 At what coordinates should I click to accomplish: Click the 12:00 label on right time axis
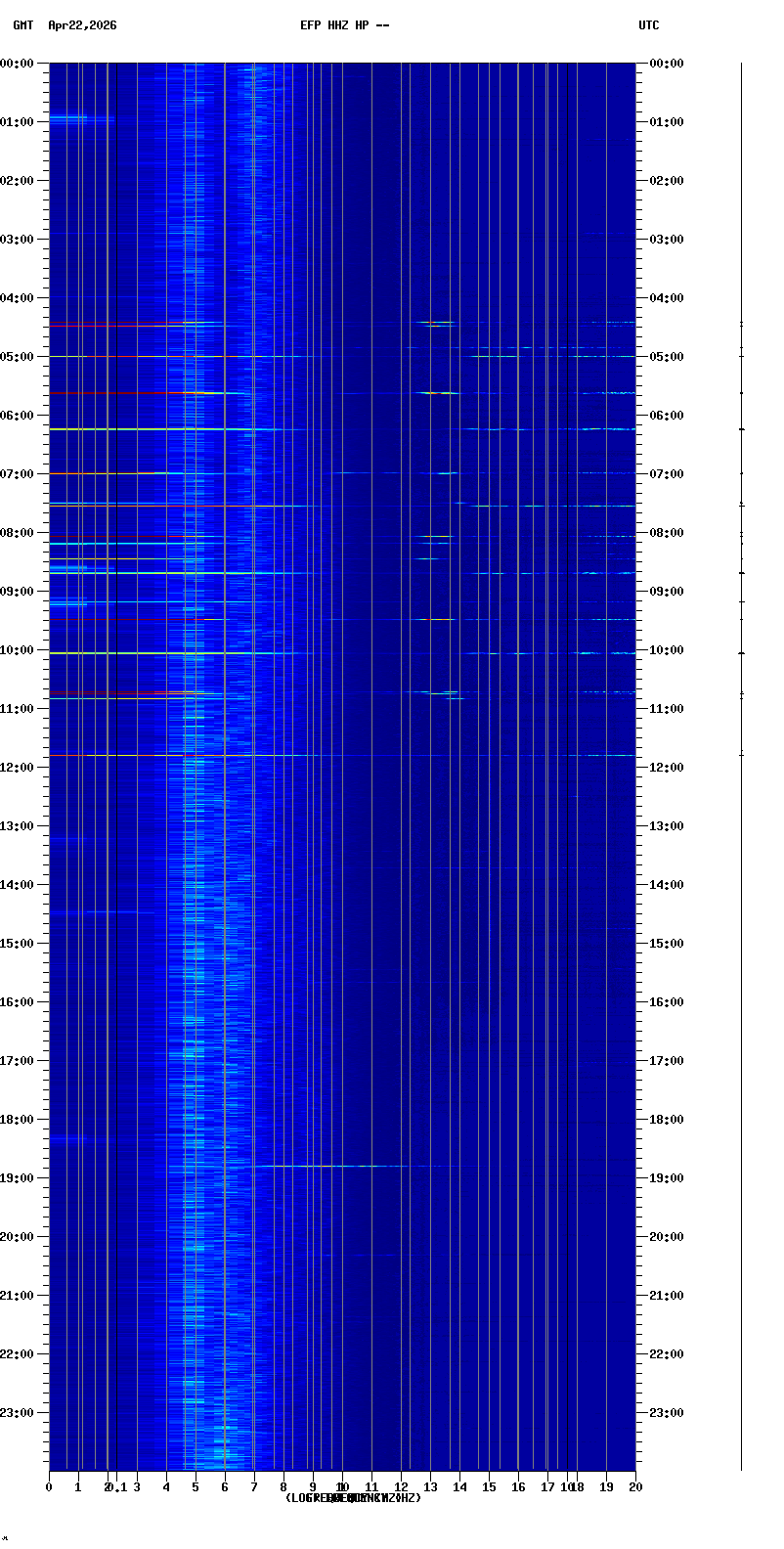coord(666,768)
